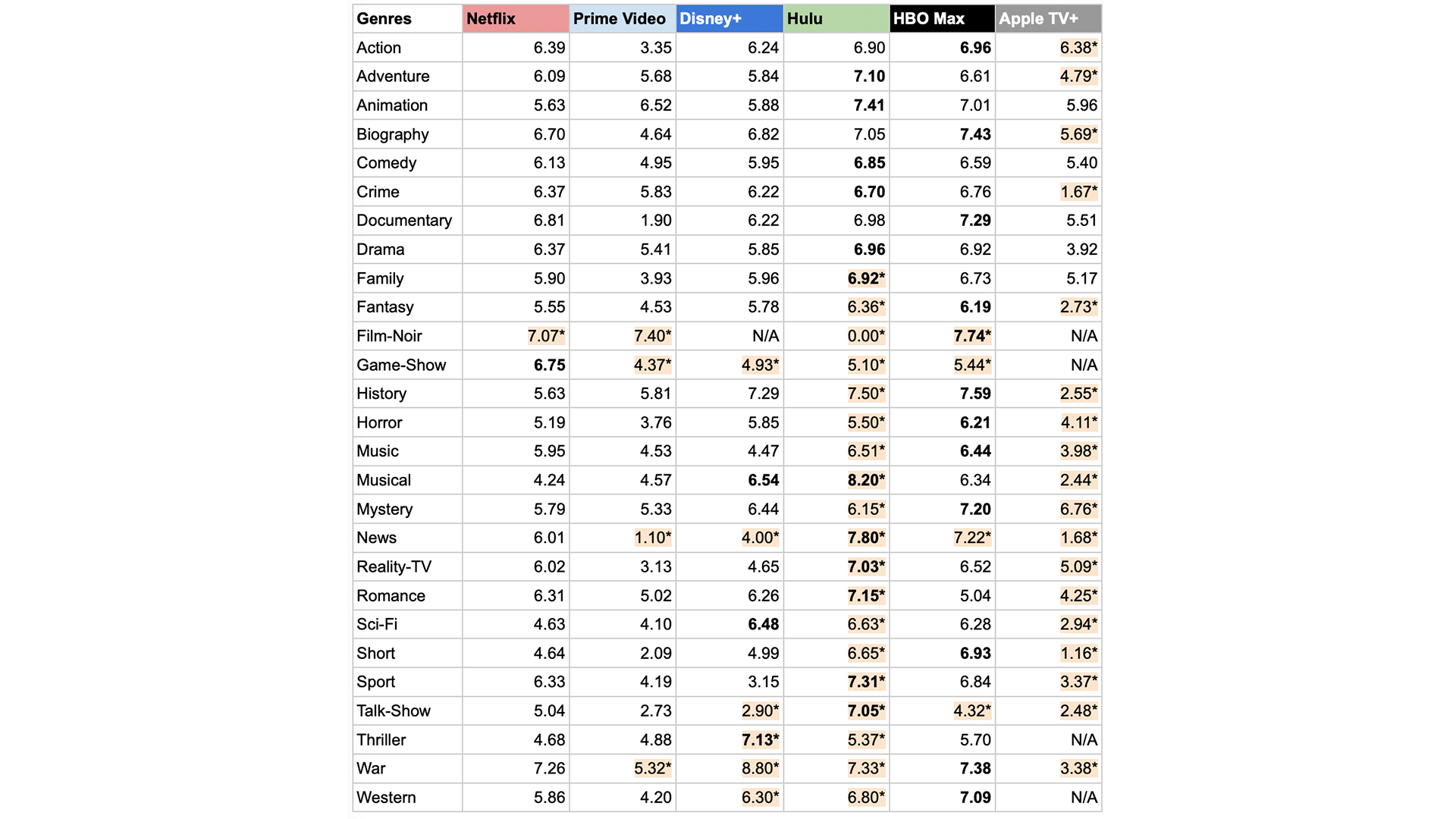Select the Apple TV+ column header
Screen dimensions: 1456x819
point(1048,19)
